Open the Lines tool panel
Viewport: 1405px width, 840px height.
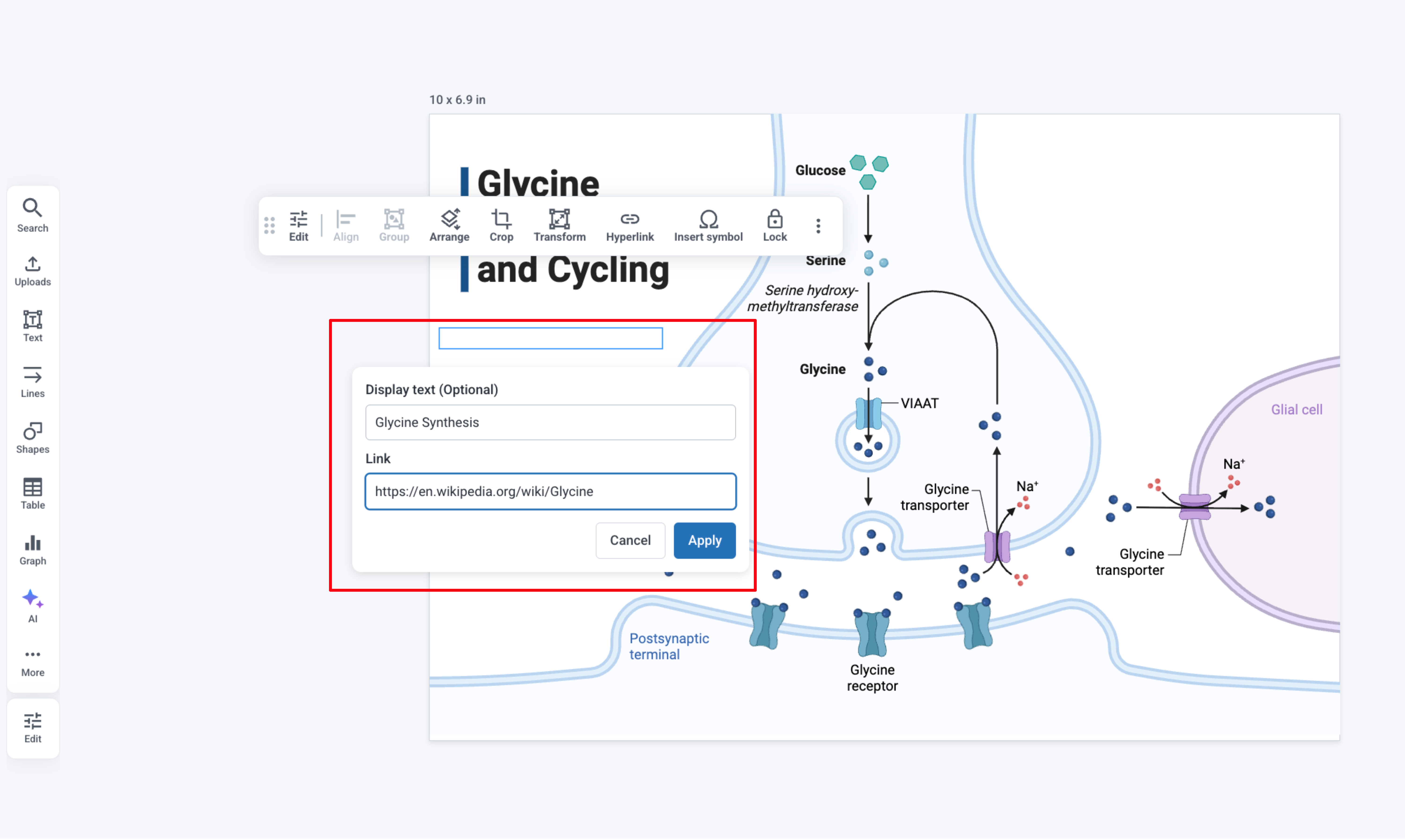pyautogui.click(x=32, y=381)
